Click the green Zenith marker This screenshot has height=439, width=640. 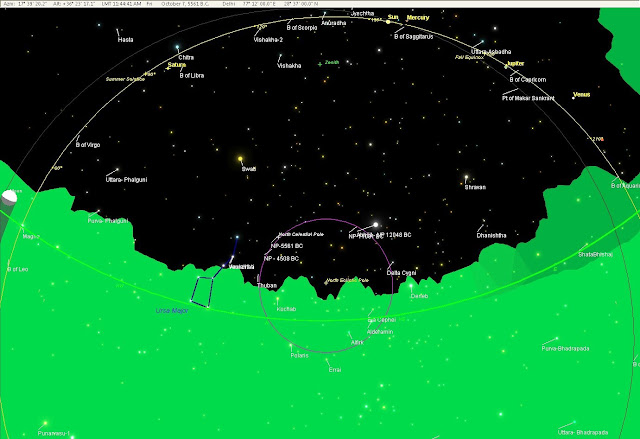click(320, 64)
